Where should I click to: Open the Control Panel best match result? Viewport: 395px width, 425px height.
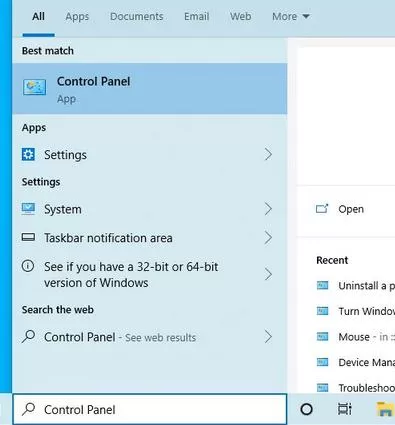pyautogui.click(x=150, y=89)
